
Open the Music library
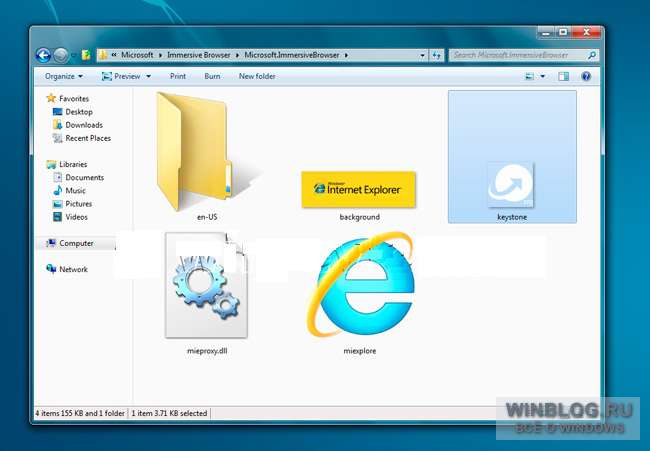pos(75,191)
